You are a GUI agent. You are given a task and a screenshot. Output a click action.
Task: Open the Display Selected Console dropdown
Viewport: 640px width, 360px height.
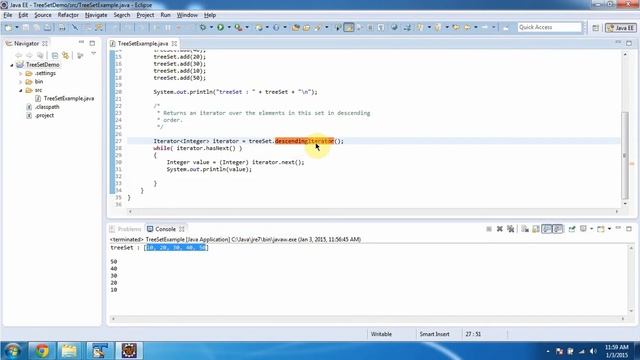click(x=591, y=229)
